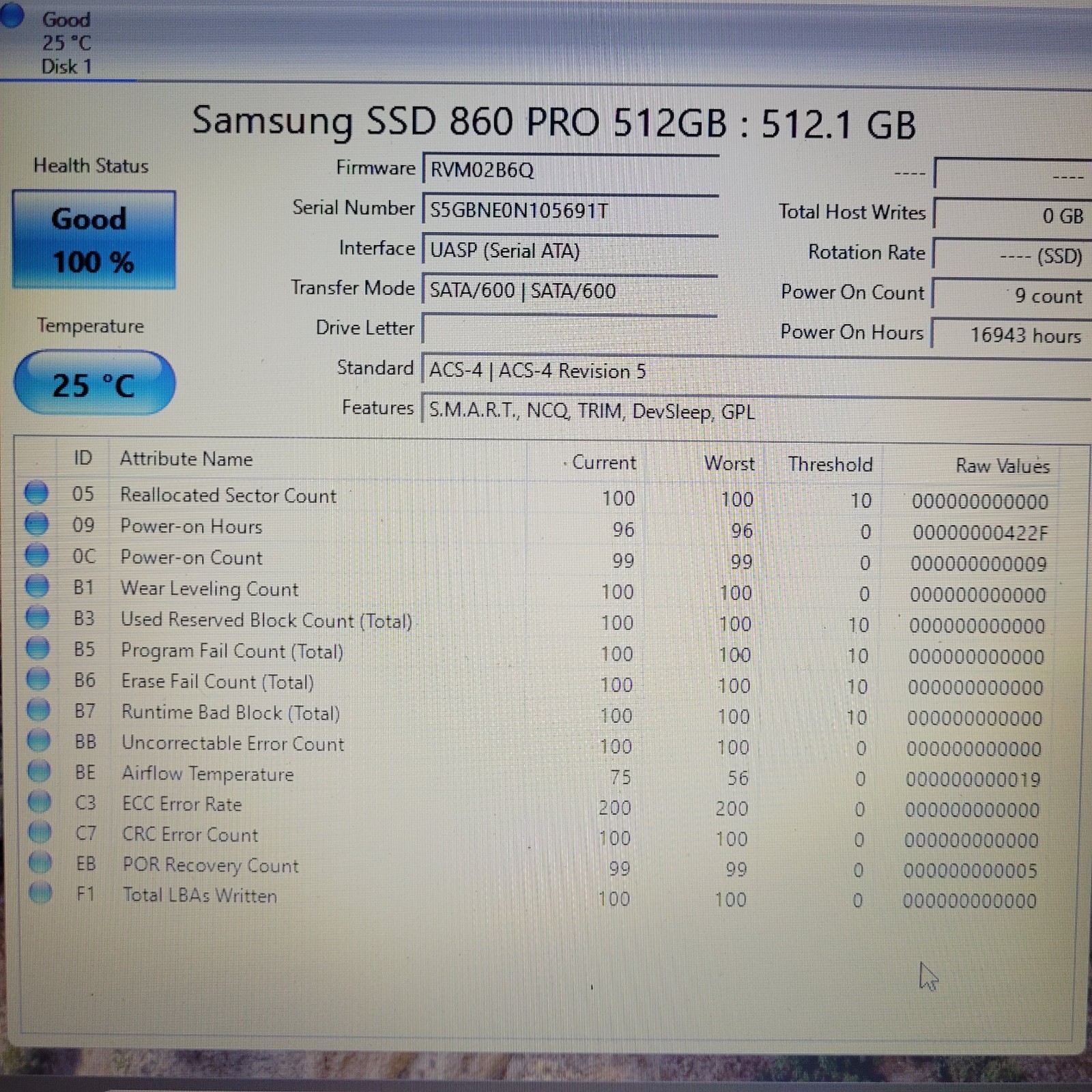
Task: Click the 25 °C temperature button
Action: [94, 383]
